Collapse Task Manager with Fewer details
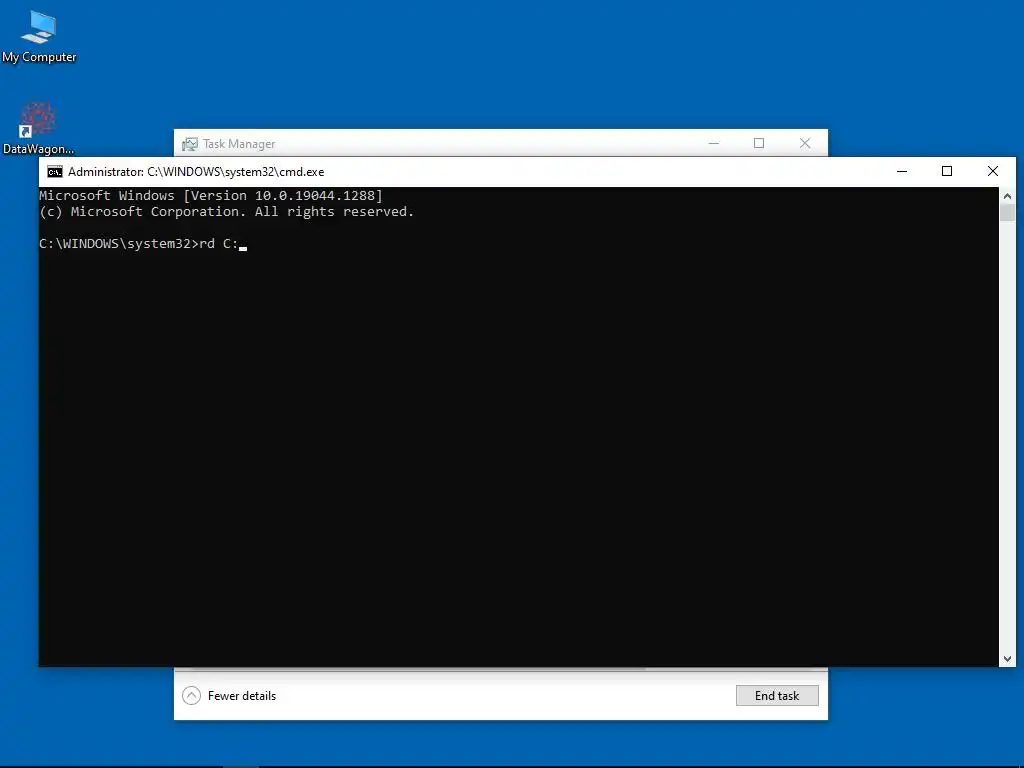Screen dimensions: 1024x768 click(229, 696)
